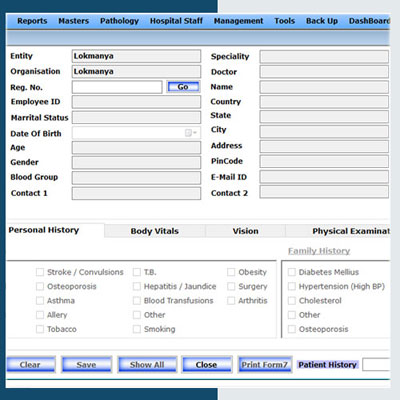The width and height of the screenshot is (400, 400).
Task: Click the Go button next to Reg. No.
Action: pyautogui.click(x=183, y=87)
